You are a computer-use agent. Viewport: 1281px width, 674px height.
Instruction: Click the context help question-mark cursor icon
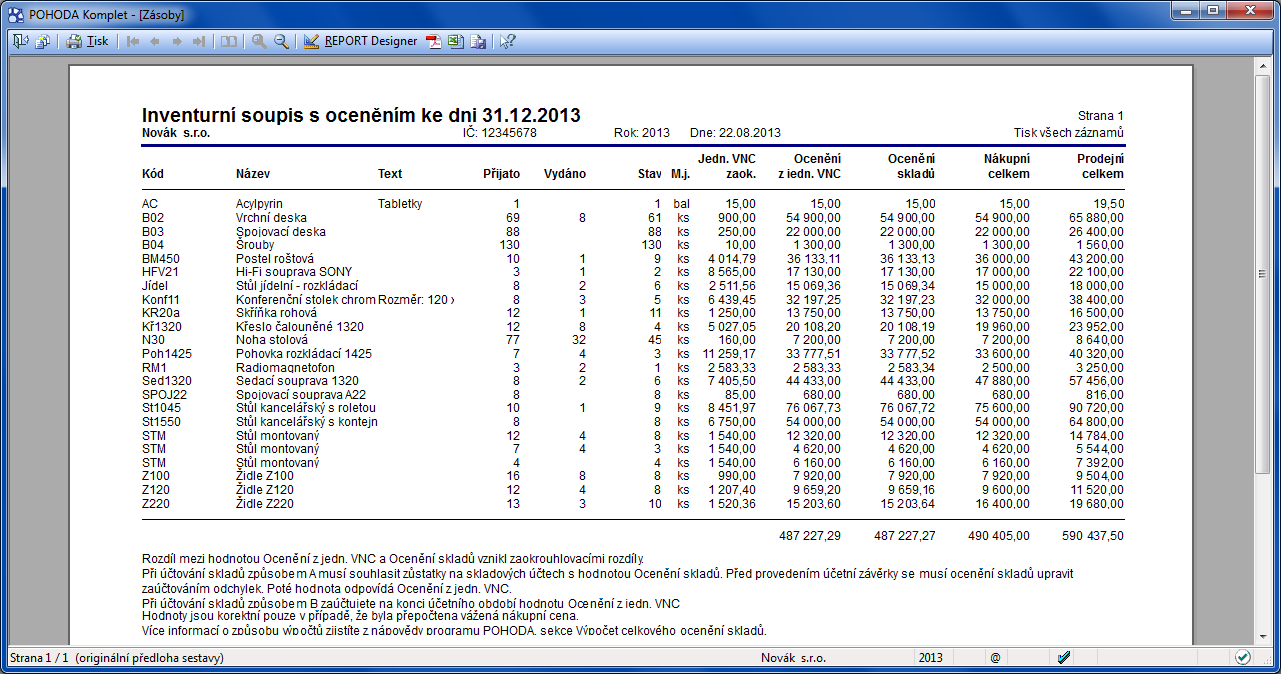tap(508, 41)
